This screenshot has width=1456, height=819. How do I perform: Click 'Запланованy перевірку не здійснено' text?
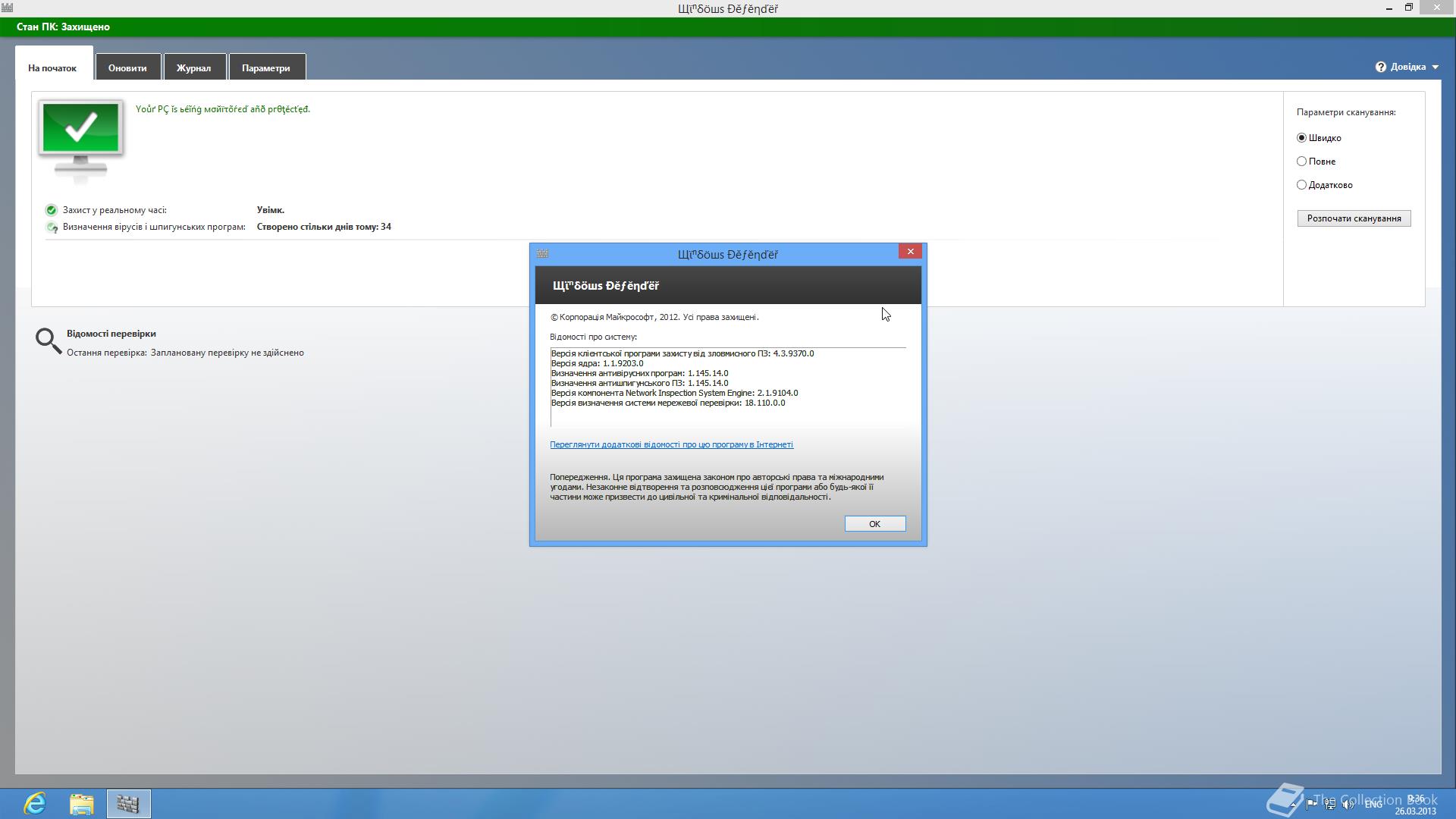tap(227, 353)
